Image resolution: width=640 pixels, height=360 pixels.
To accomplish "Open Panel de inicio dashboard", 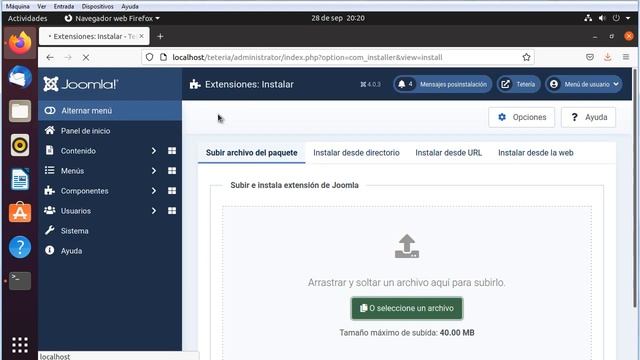I will pyautogui.click(x=85, y=131).
